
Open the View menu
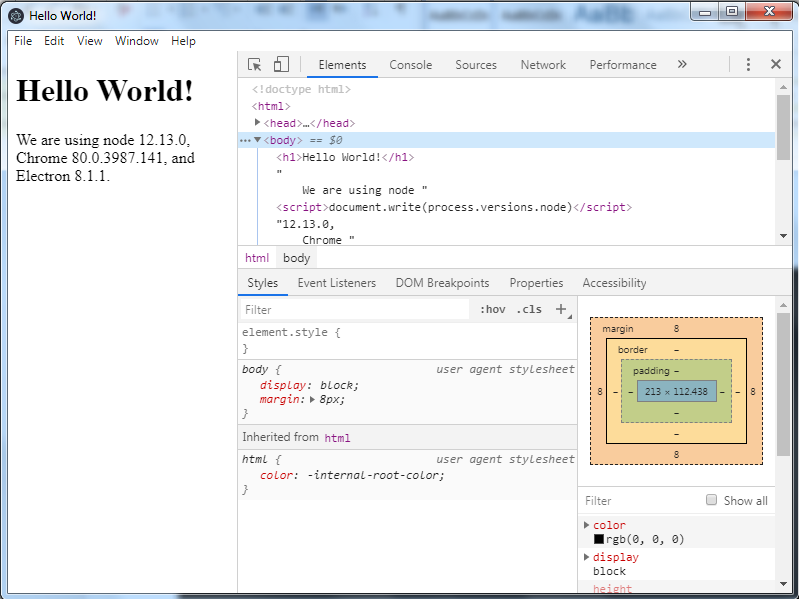[90, 41]
